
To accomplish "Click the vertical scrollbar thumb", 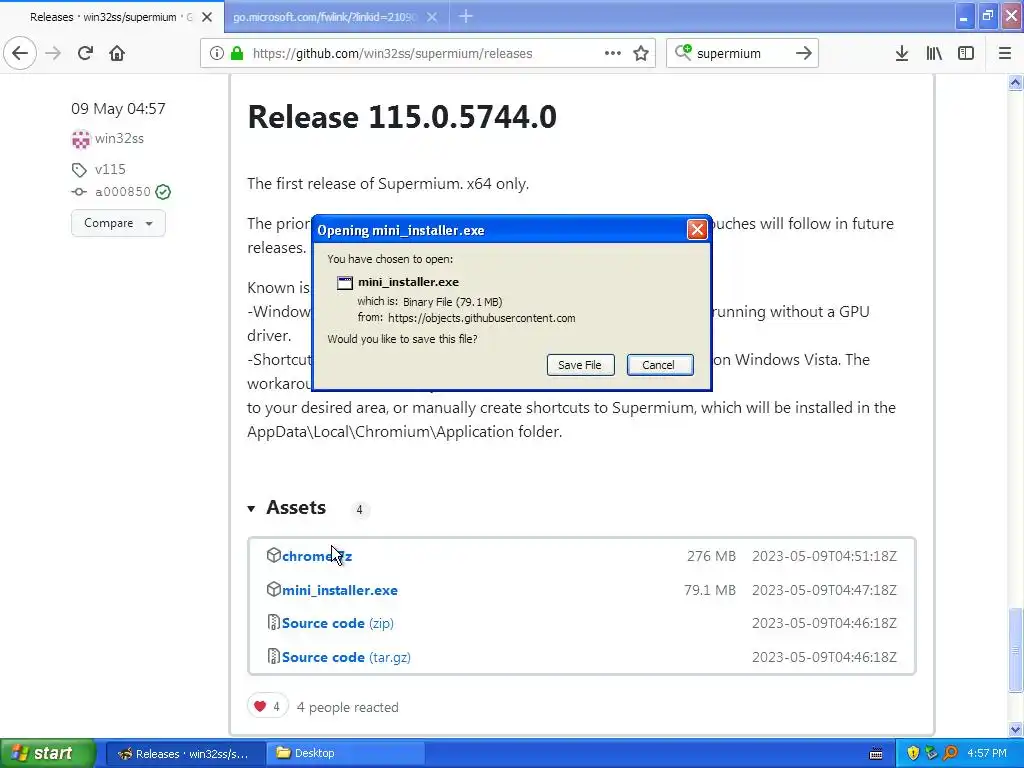I will (x=1015, y=650).
